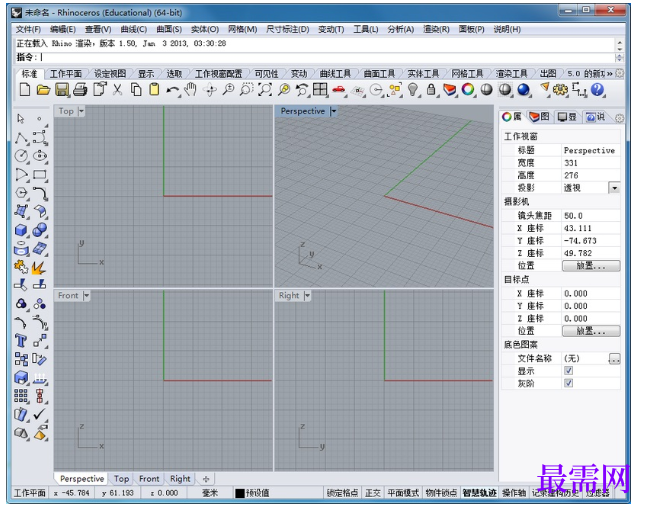The image size is (649, 510).
Task: Switch to the 实体工具 toolbar tab
Action: [x=423, y=74]
